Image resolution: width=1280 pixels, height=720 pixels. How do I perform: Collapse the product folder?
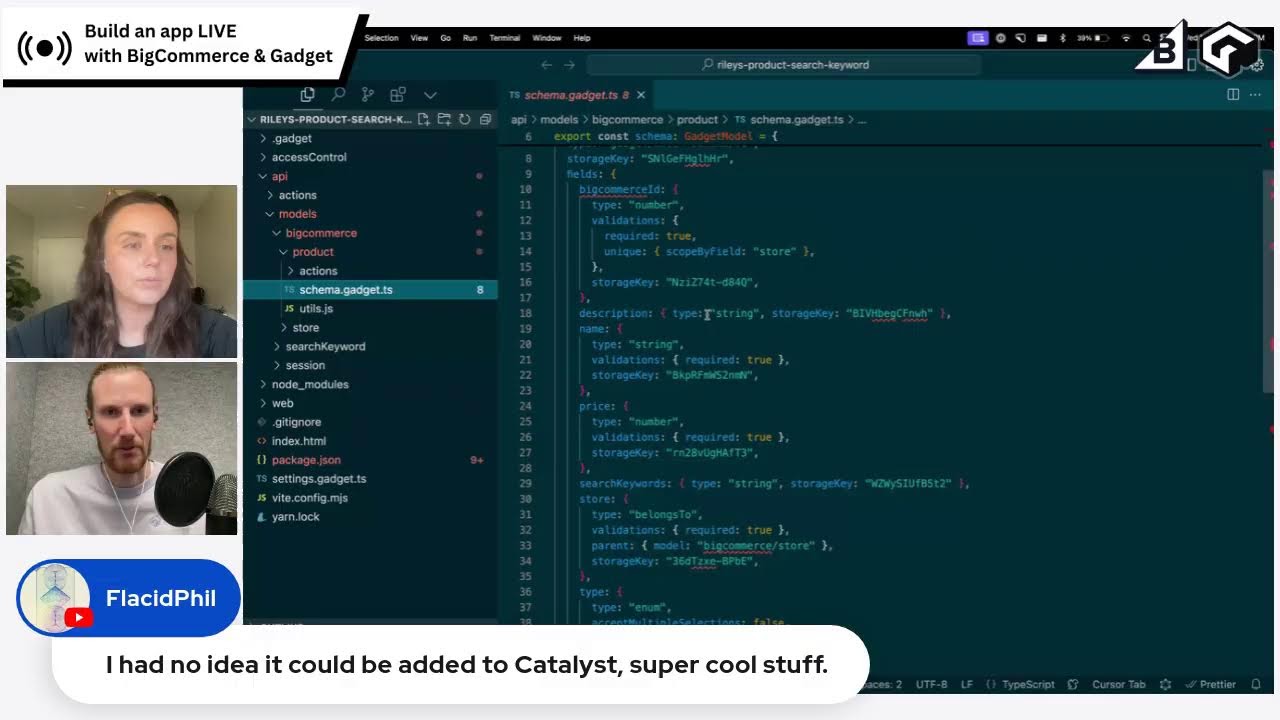(370, 252)
